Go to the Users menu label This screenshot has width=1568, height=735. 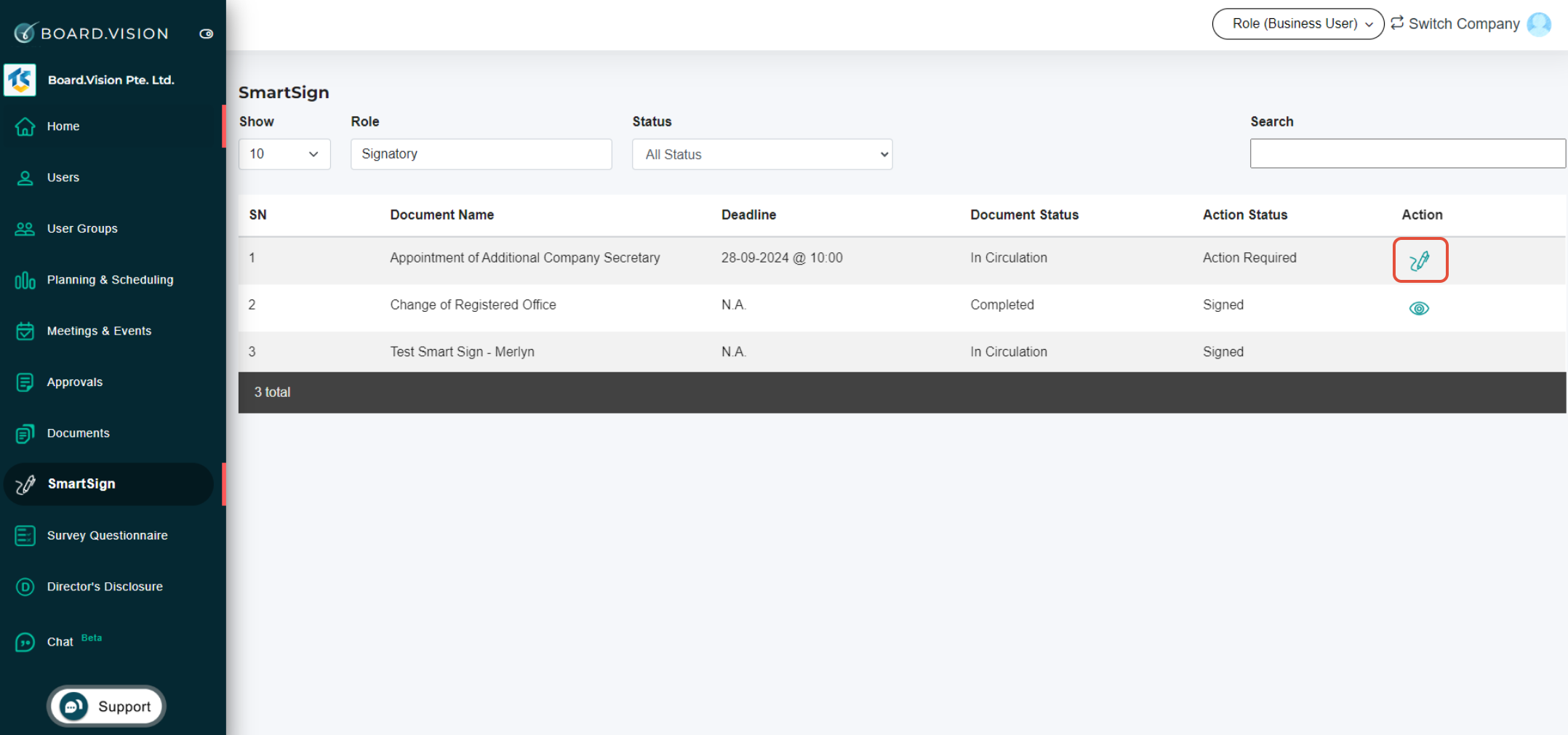[x=63, y=177]
